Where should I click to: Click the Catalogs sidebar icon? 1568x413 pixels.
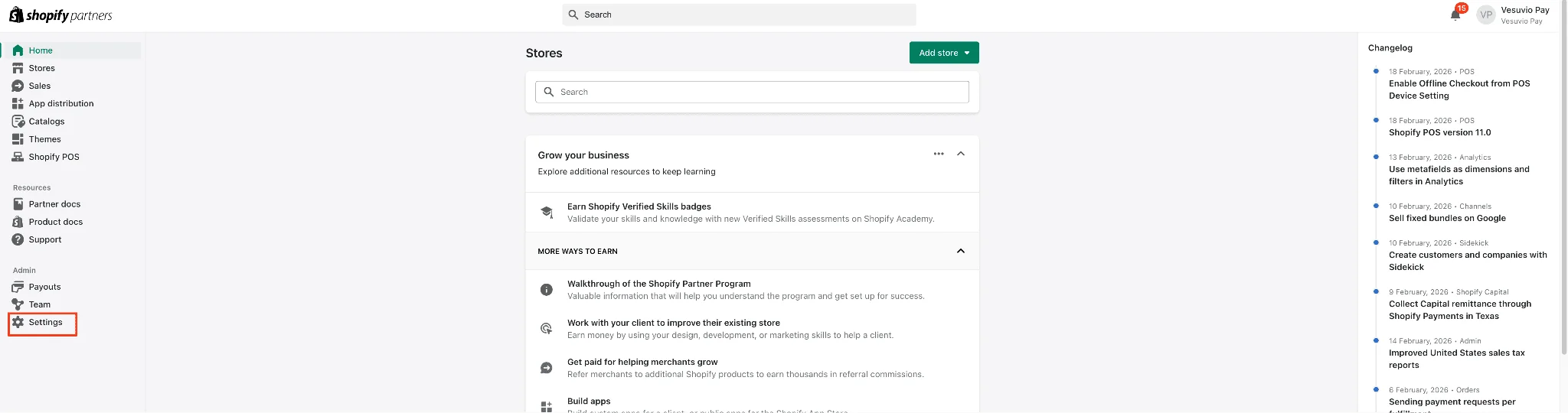click(18, 122)
